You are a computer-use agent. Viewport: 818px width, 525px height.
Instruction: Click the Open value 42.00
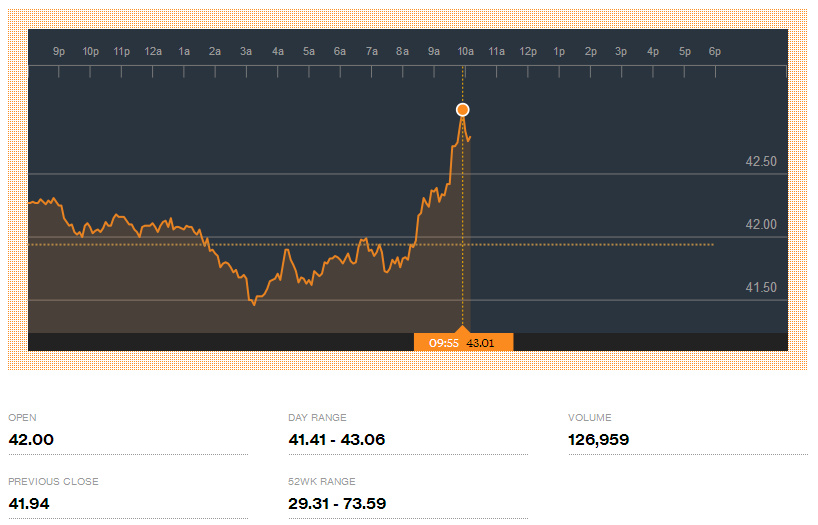click(x=31, y=440)
